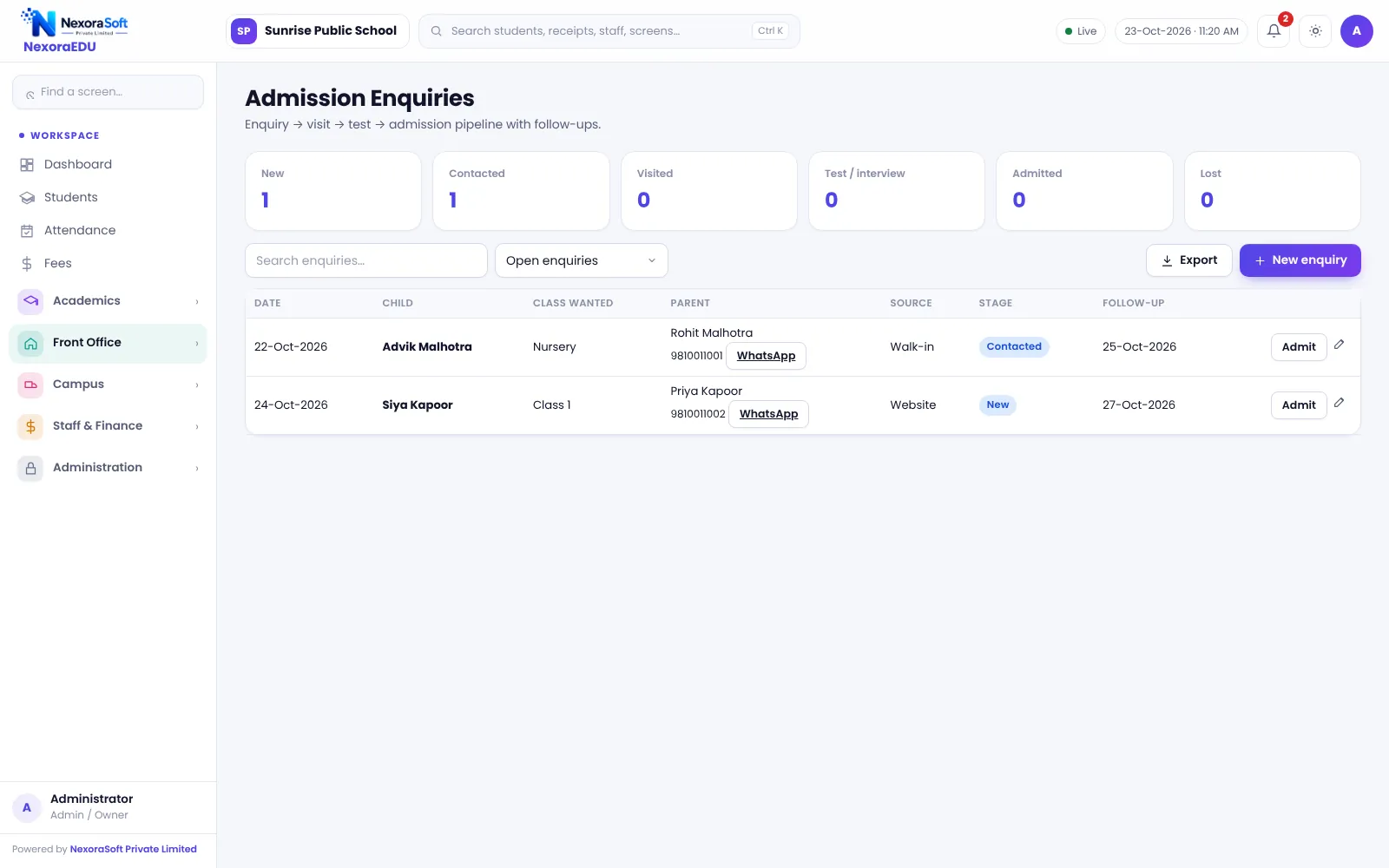The height and width of the screenshot is (868, 1389).
Task: Focus the Search enquiries field
Action: tap(366, 260)
